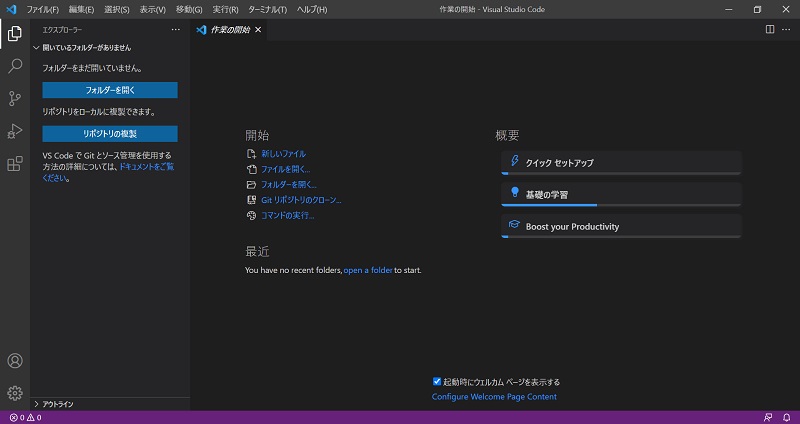
Task: Click the 開始 heading
Action: click(257, 135)
